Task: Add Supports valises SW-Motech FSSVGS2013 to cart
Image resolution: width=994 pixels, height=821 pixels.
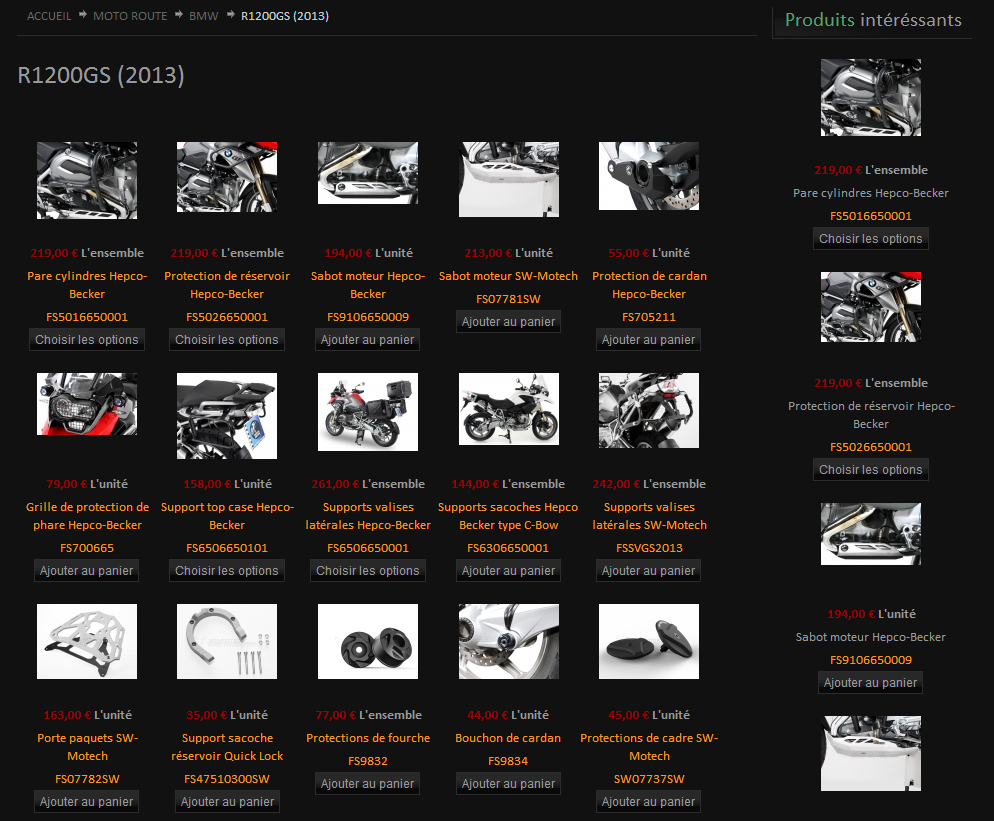Action: 649,571
